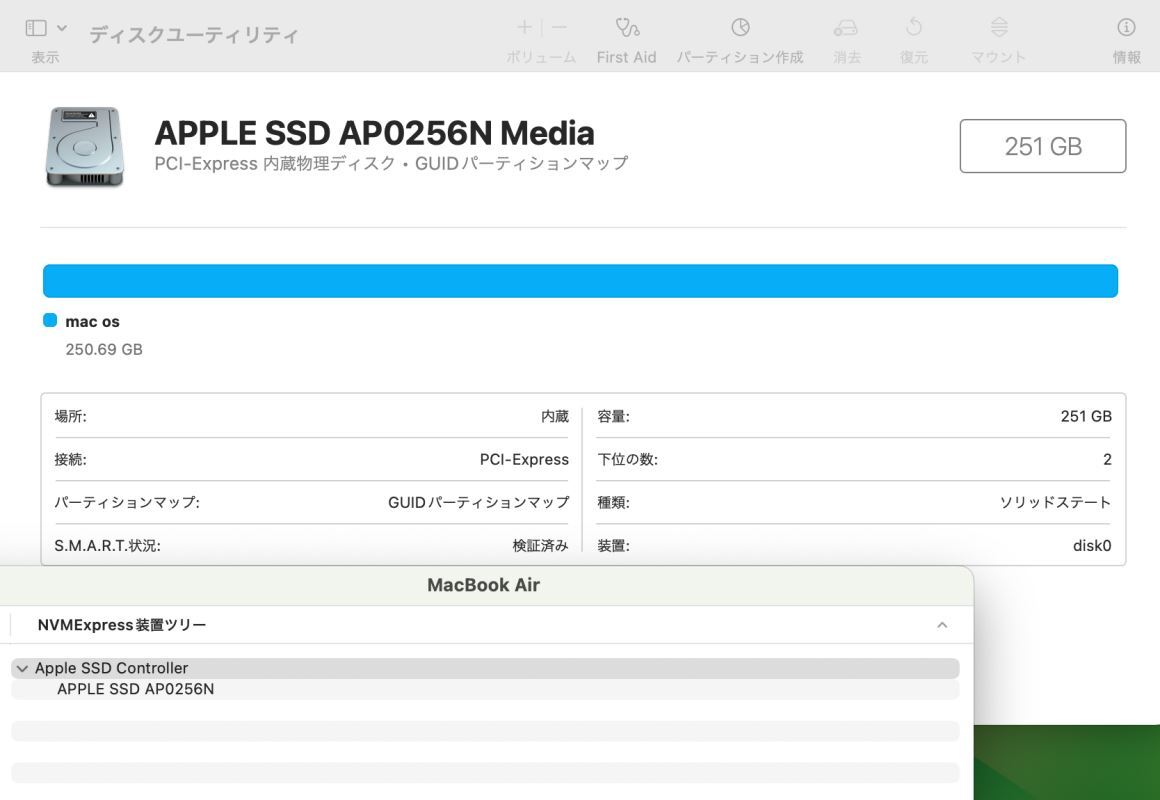
Task: Click the blue mac os legend swatch
Action: (x=50, y=320)
